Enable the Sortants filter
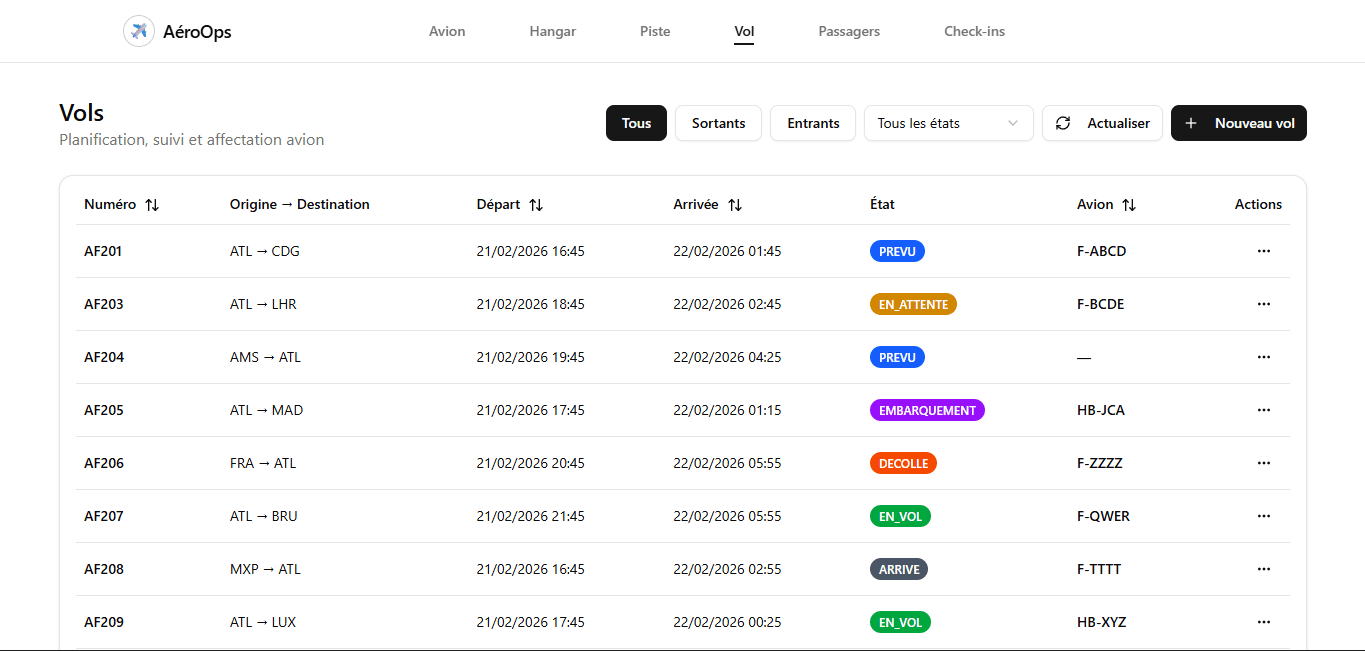This screenshot has width=1365, height=651. click(717, 123)
